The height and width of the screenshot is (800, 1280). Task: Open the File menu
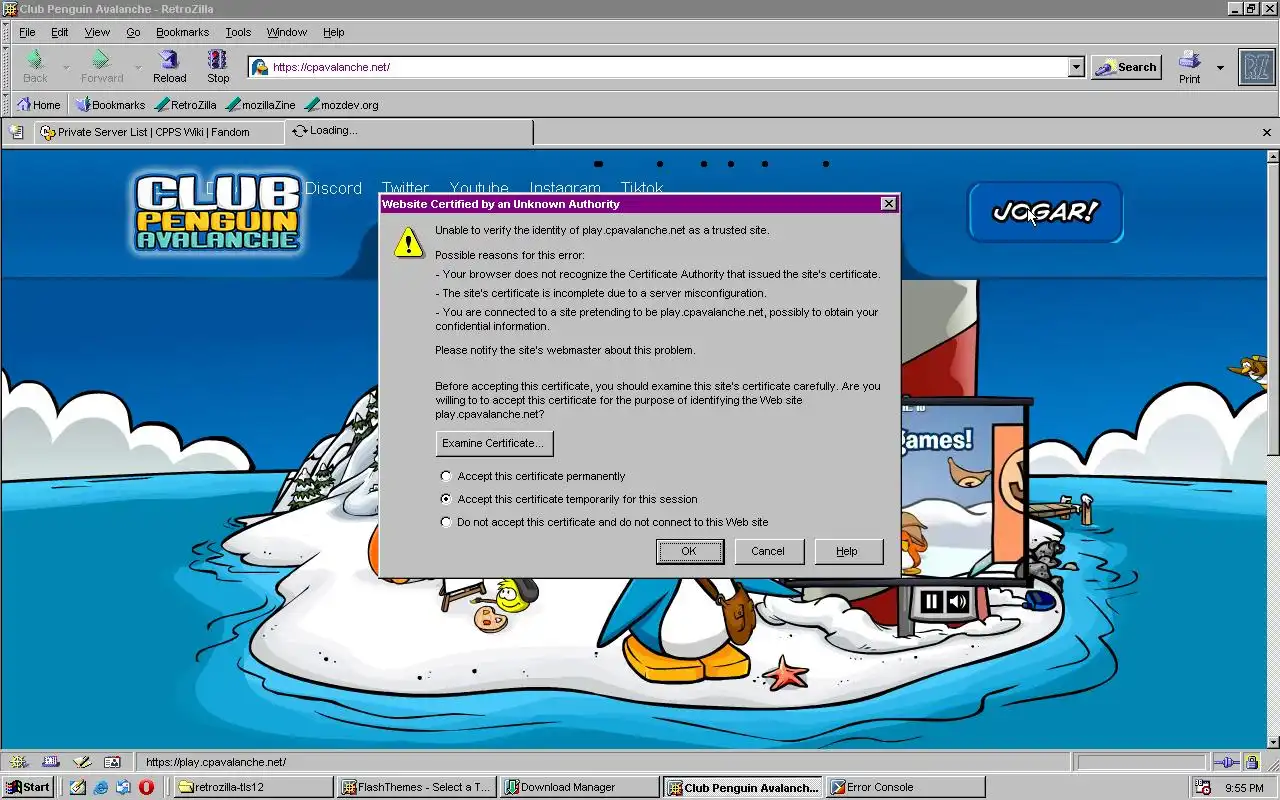tap(27, 32)
